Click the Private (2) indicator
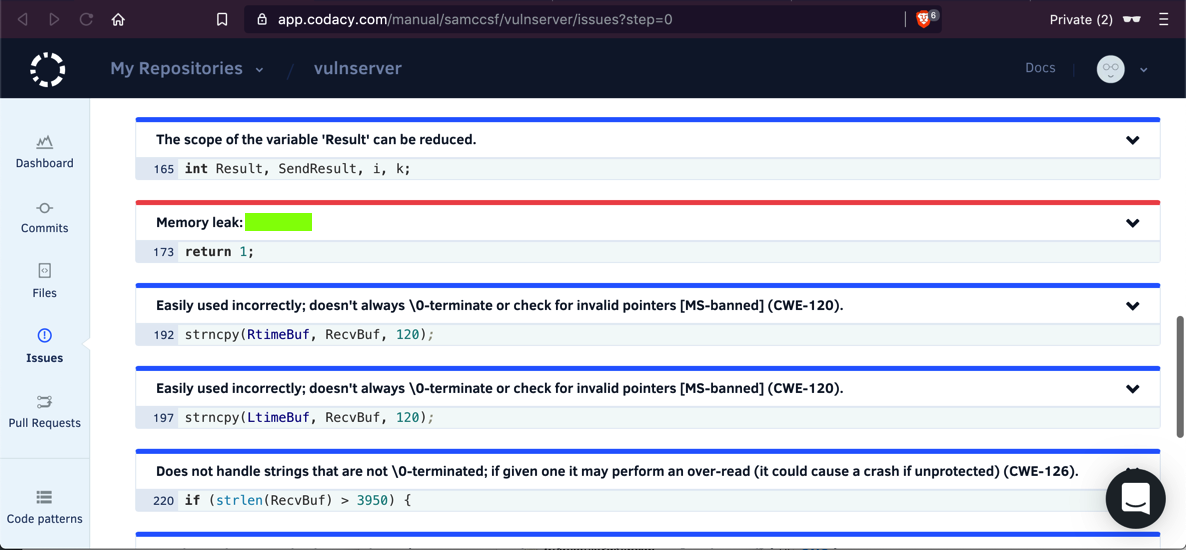Image resolution: width=1186 pixels, height=550 pixels. coord(1081,20)
